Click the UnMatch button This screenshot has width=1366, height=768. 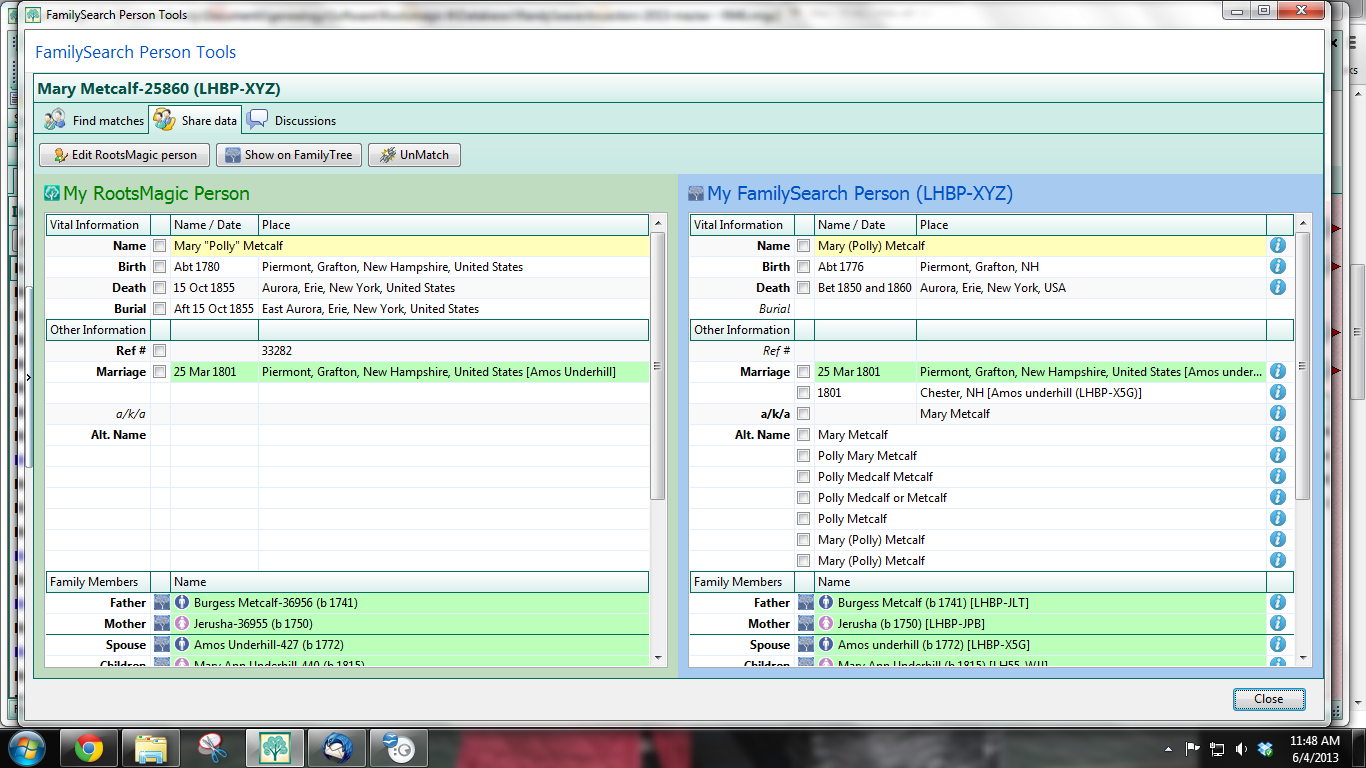click(x=413, y=155)
